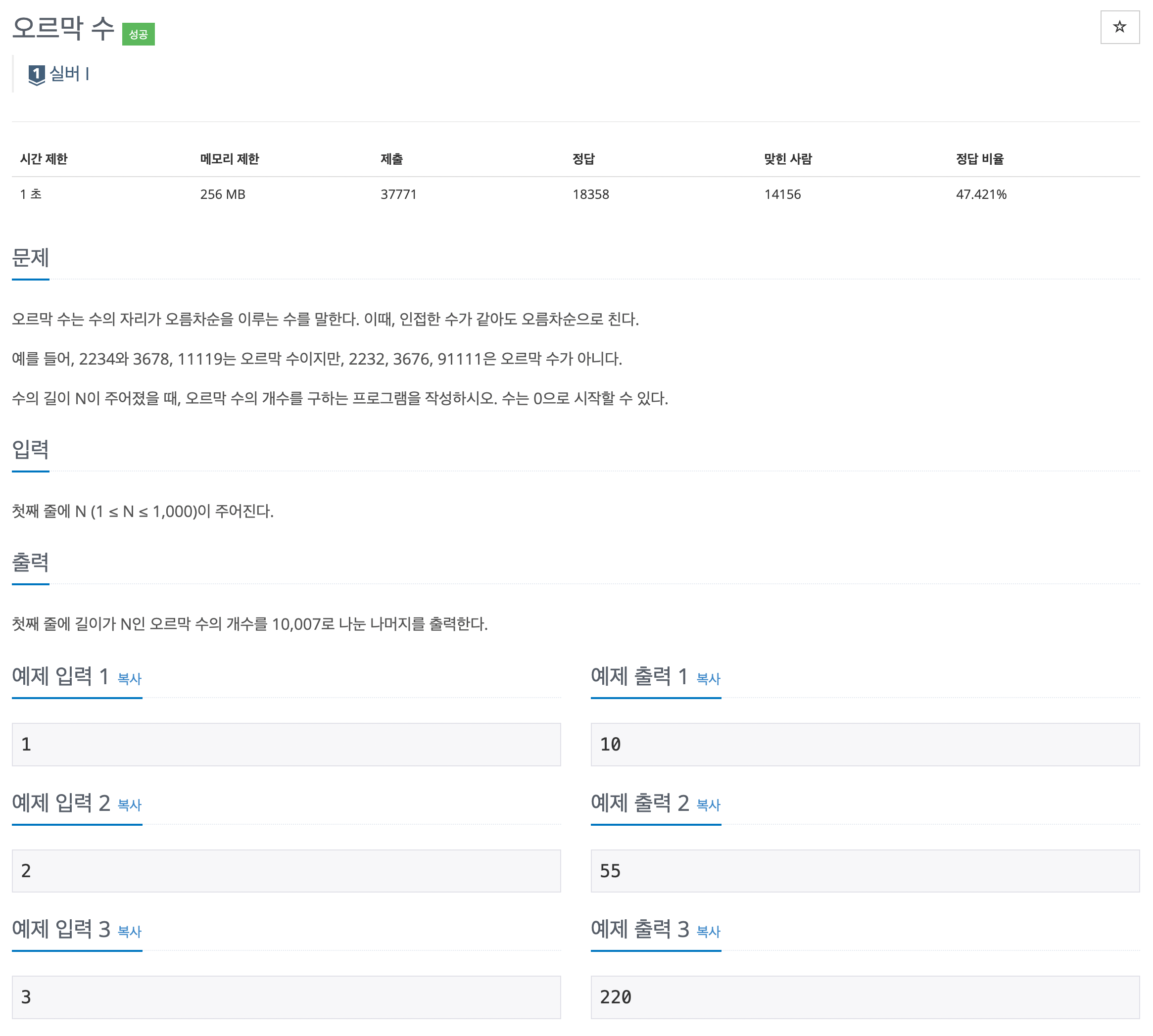Image resolution: width=1153 pixels, height=1036 pixels.
Task: Open the 실버 I difficulty link
Action: 69,73
